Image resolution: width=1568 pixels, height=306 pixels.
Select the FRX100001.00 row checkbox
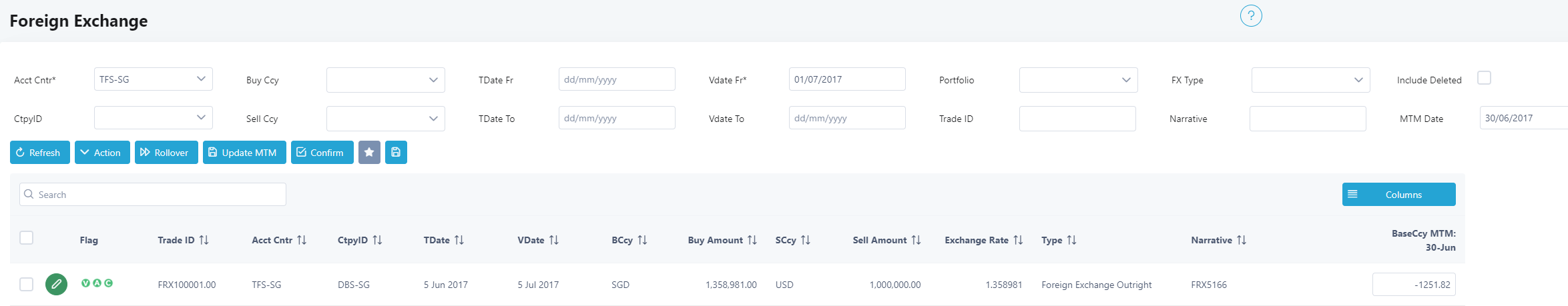coord(27,285)
